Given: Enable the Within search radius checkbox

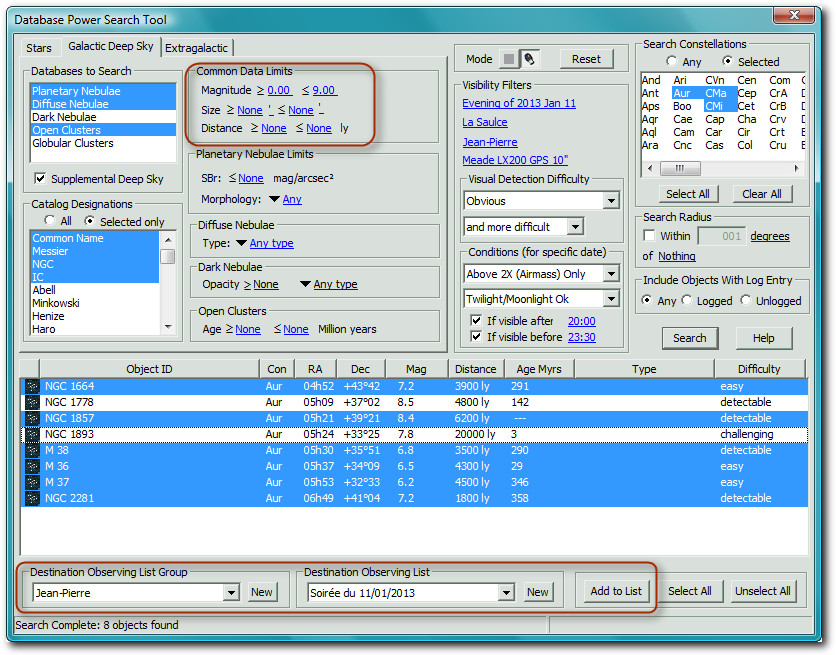Looking at the screenshot, I should [649, 235].
